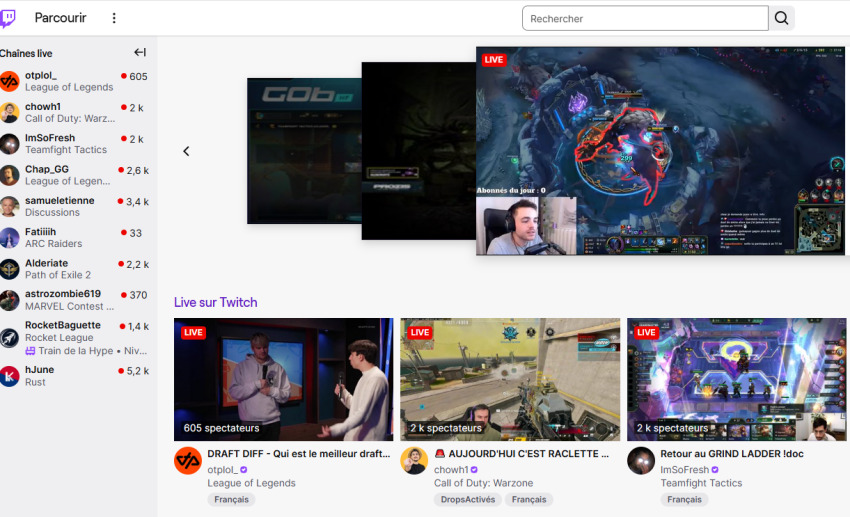Open astrozombie619 avatar in sidebar
Viewport: 850px width, 517px height.
coord(9,300)
